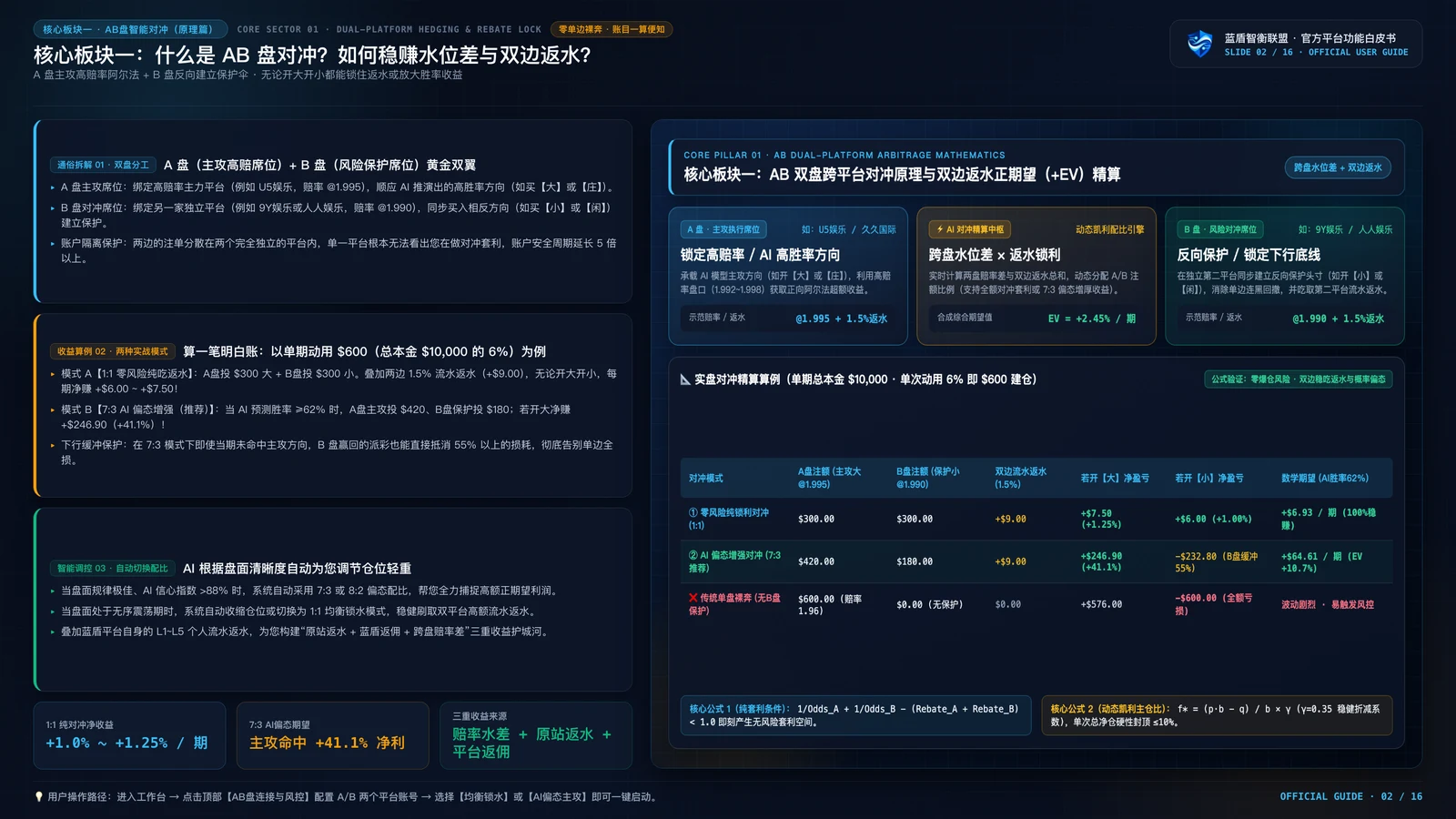Open the 反向保护 / 锁定下行底线 card heading
The height and width of the screenshot is (819, 1456).
(x=1249, y=255)
